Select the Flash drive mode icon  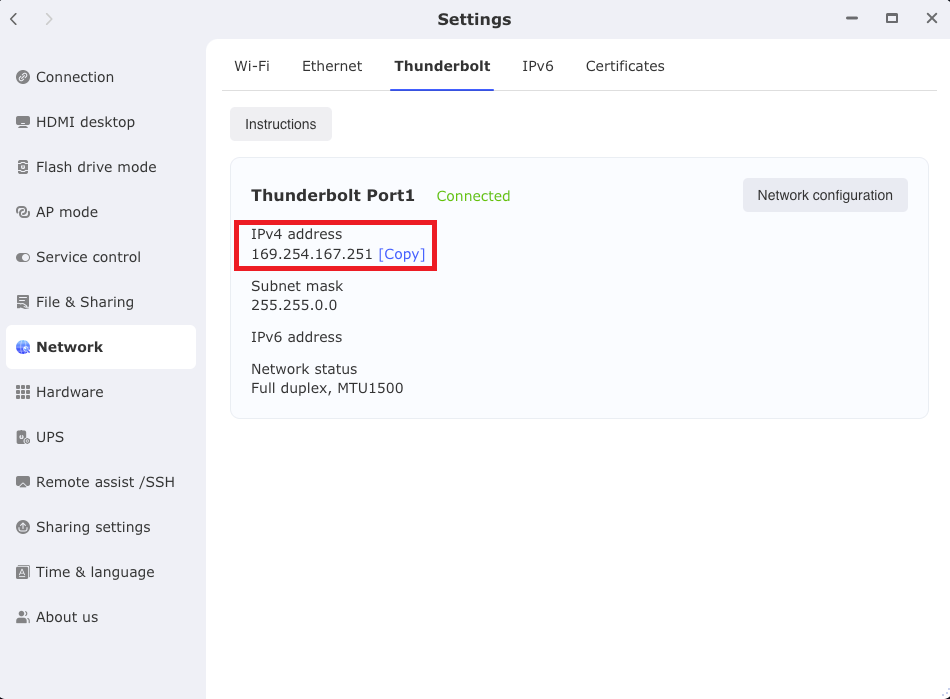(23, 167)
